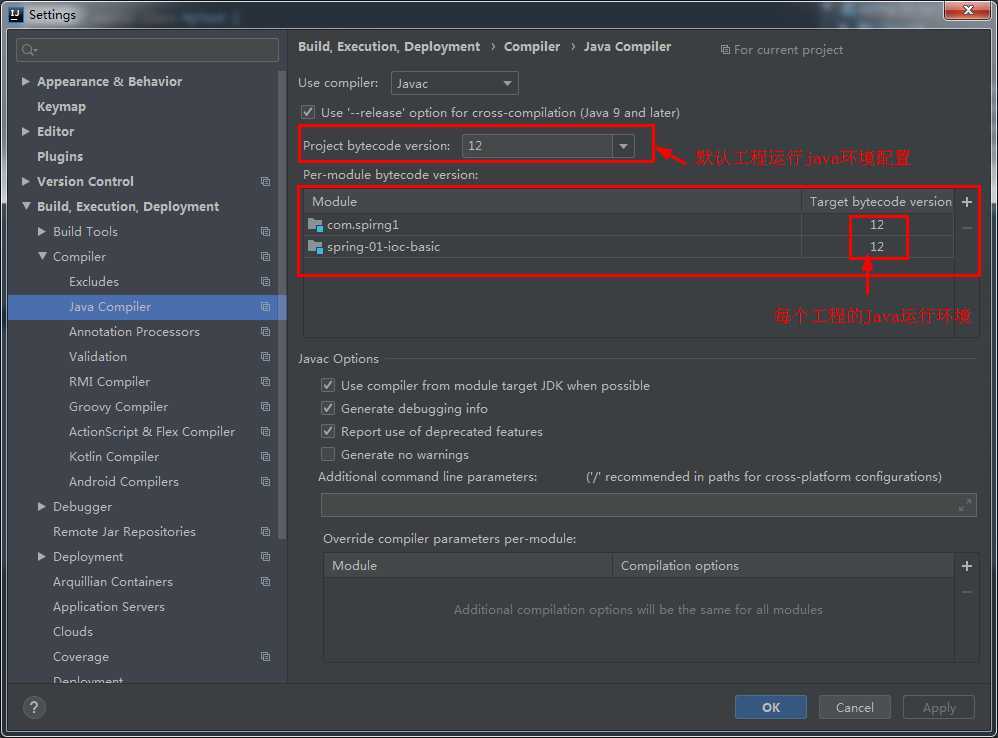
Task: Click module folder icon of spring-01-ioc-basic
Action: [x=315, y=247]
